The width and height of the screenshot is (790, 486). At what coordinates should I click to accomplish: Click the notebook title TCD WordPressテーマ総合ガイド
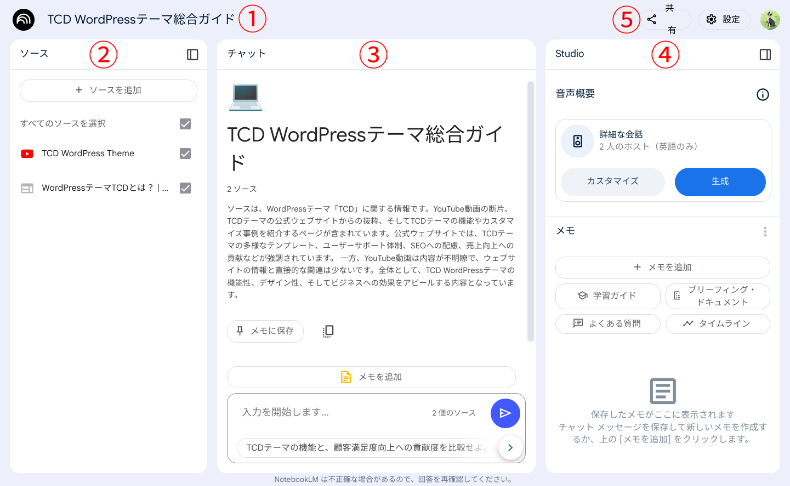tap(141, 20)
